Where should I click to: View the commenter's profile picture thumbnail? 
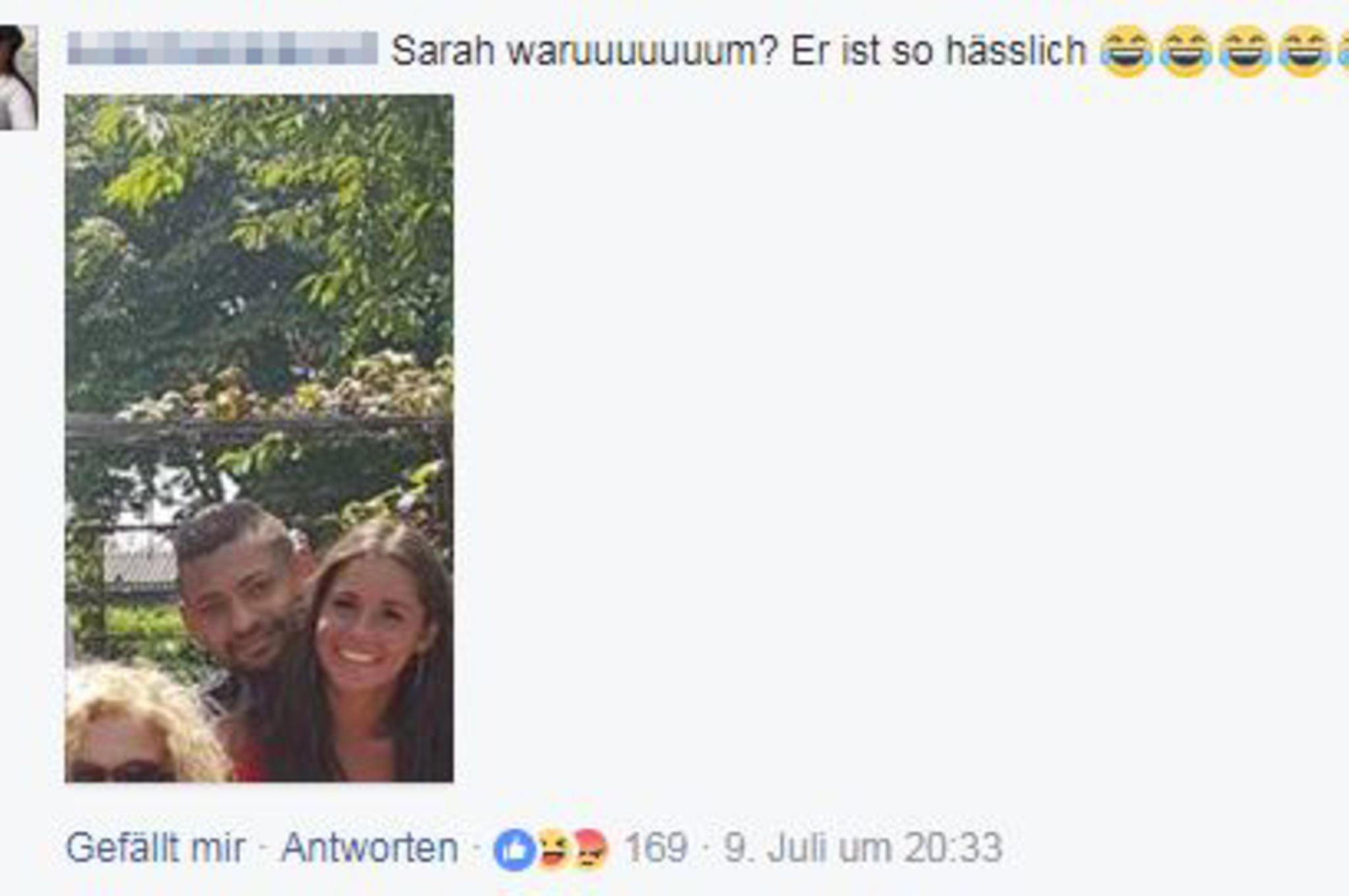coord(18,77)
